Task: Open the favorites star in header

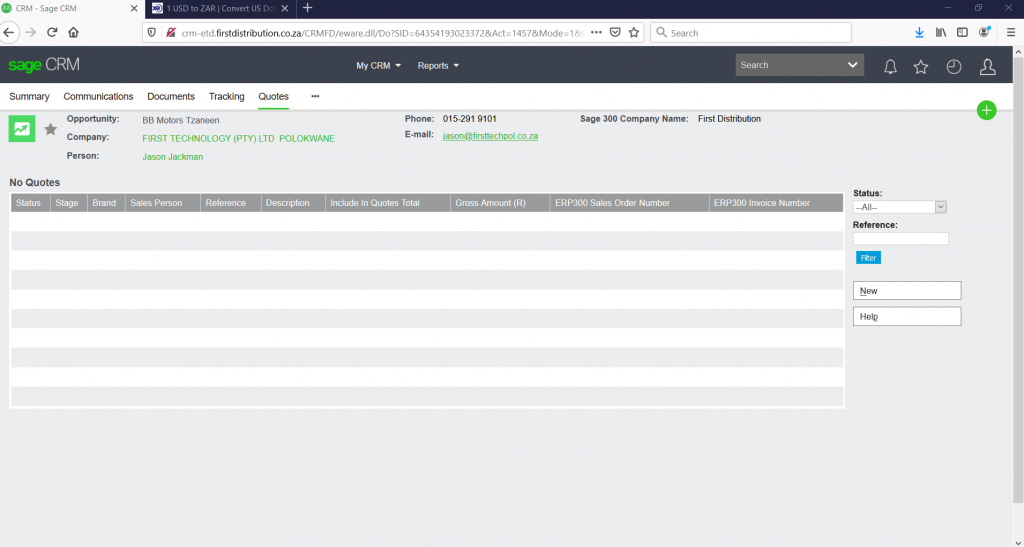Action: 921,66
